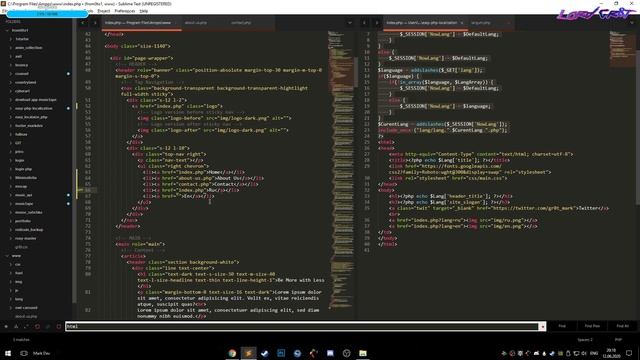Viewport: 640px width, 360px height.
Task: Open left pane tab list dropdown
Action: [x=350, y=23]
